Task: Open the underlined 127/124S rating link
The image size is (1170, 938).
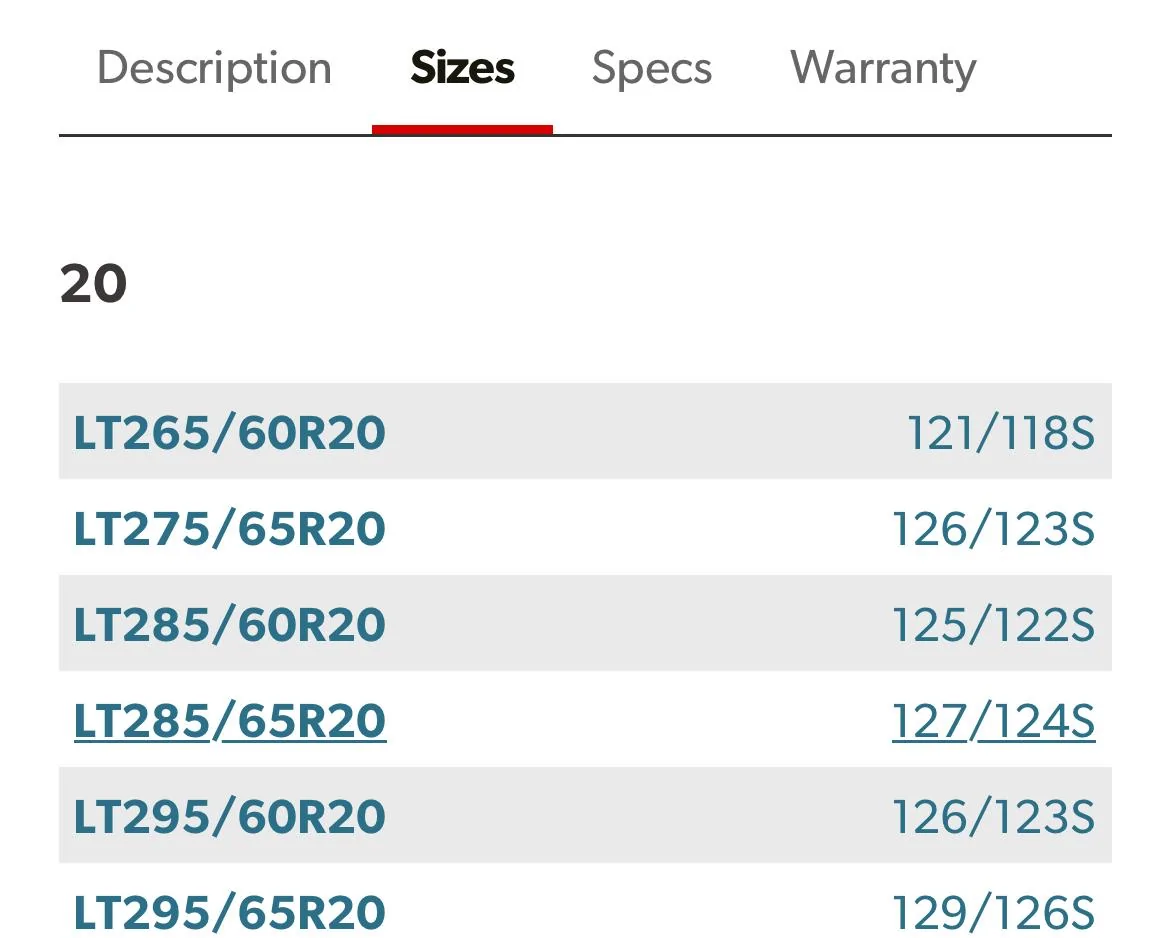Action: point(993,721)
